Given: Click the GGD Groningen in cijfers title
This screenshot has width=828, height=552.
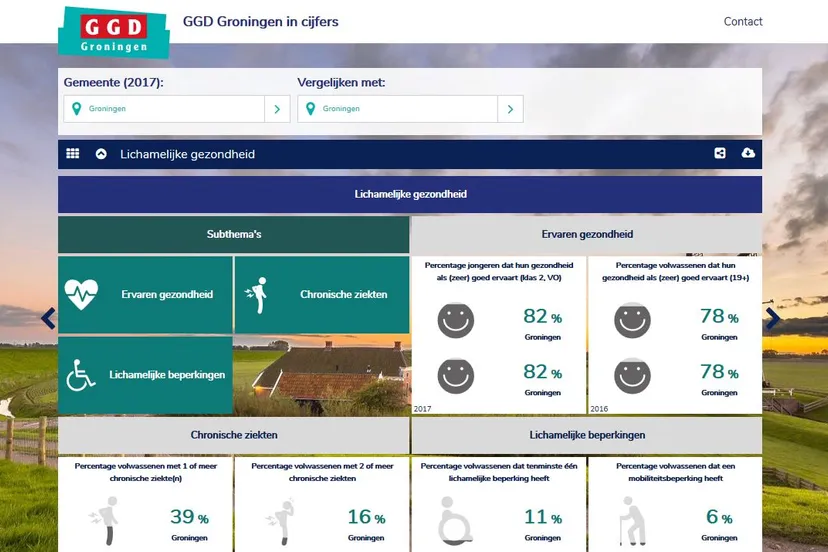Looking at the screenshot, I should 260,22.
